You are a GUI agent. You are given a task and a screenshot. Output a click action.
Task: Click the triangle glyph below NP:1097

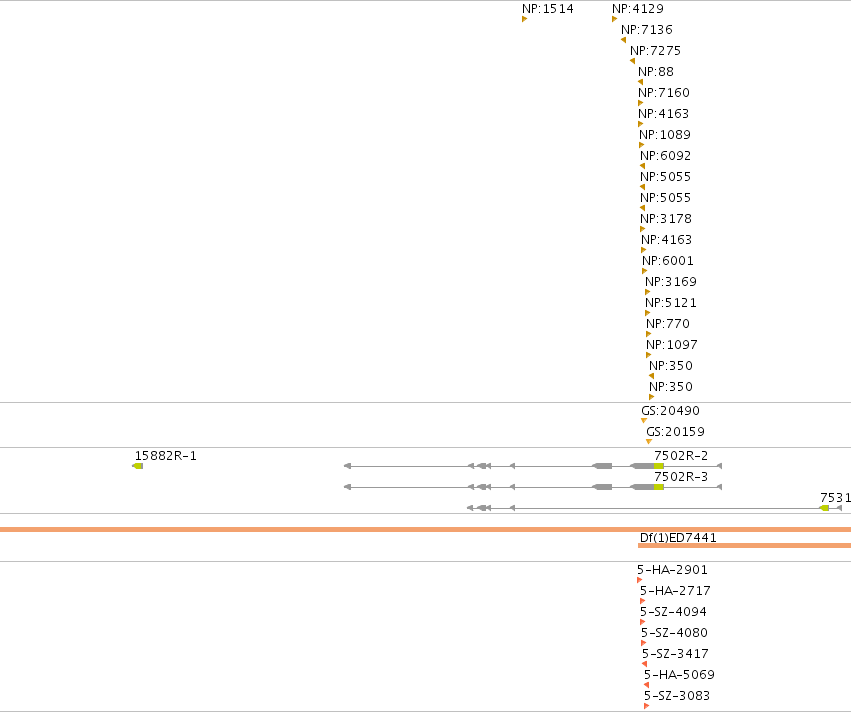pos(649,355)
